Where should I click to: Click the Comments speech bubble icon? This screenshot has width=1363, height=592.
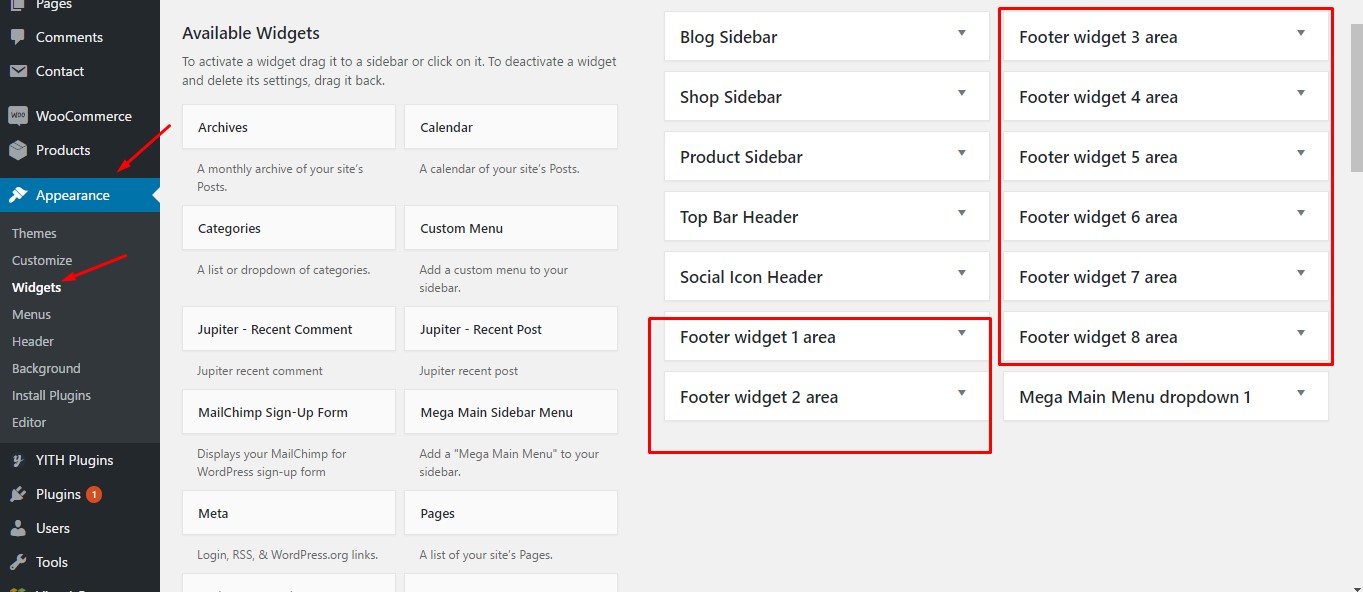(x=20, y=36)
